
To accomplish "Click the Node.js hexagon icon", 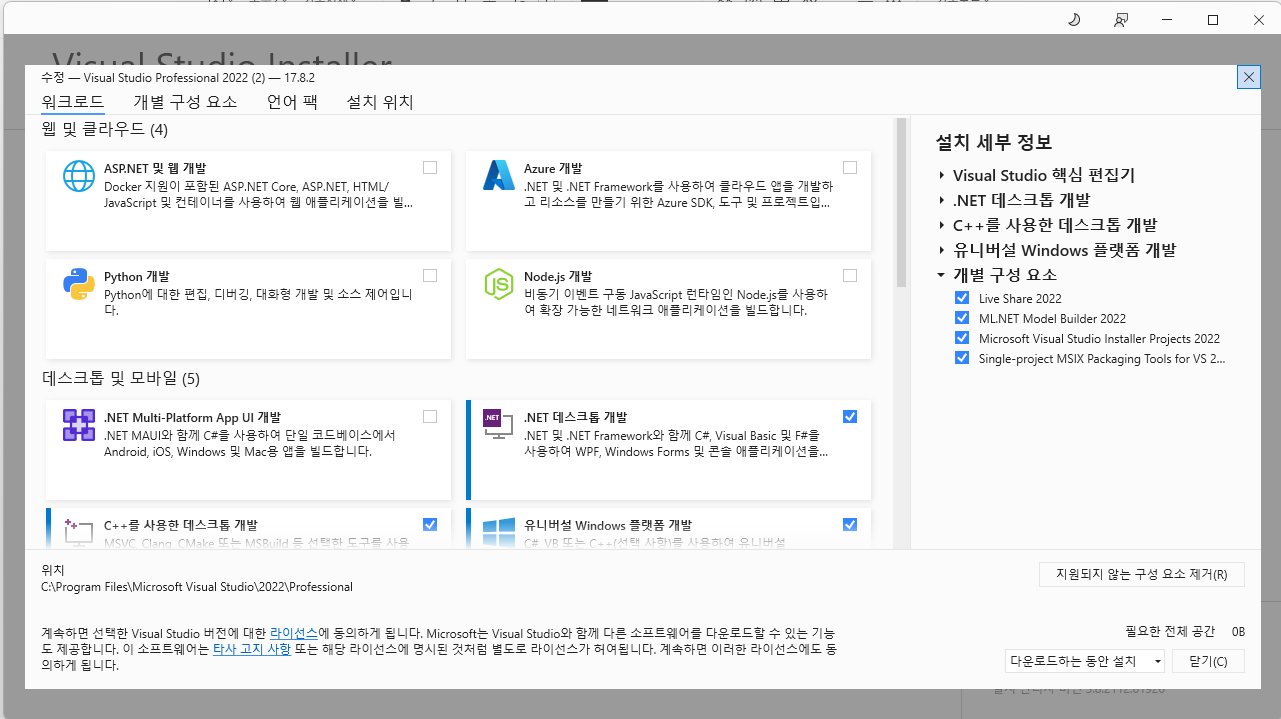I will 499,284.
